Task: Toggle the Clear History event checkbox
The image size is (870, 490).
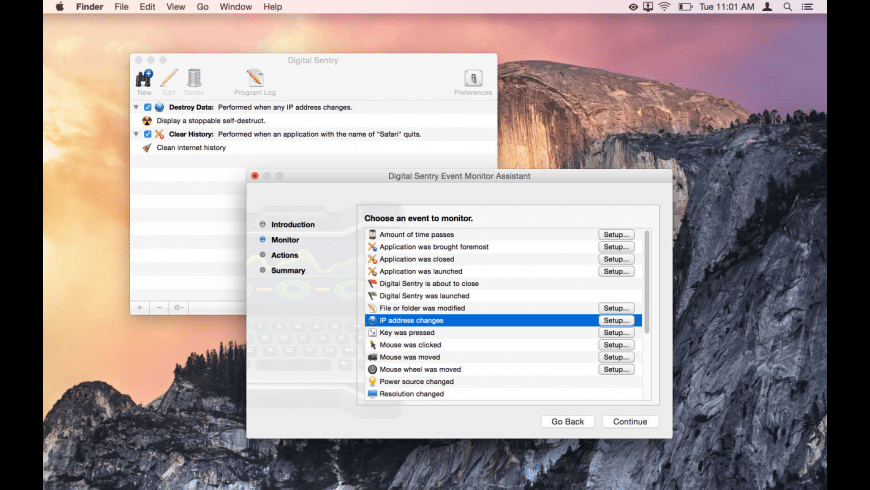Action: click(148, 134)
